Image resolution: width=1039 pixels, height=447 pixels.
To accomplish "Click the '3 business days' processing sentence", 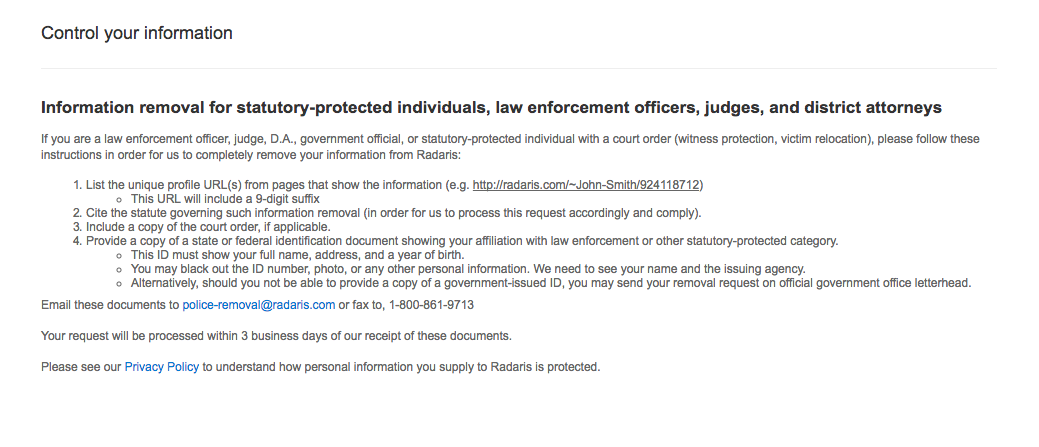I will click(276, 335).
